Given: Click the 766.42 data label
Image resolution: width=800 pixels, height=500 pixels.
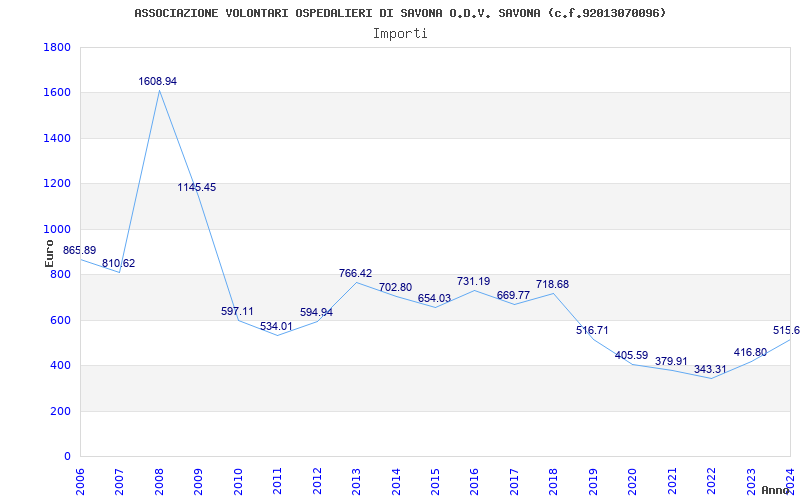Looking at the screenshot, I should click(356, 273).
